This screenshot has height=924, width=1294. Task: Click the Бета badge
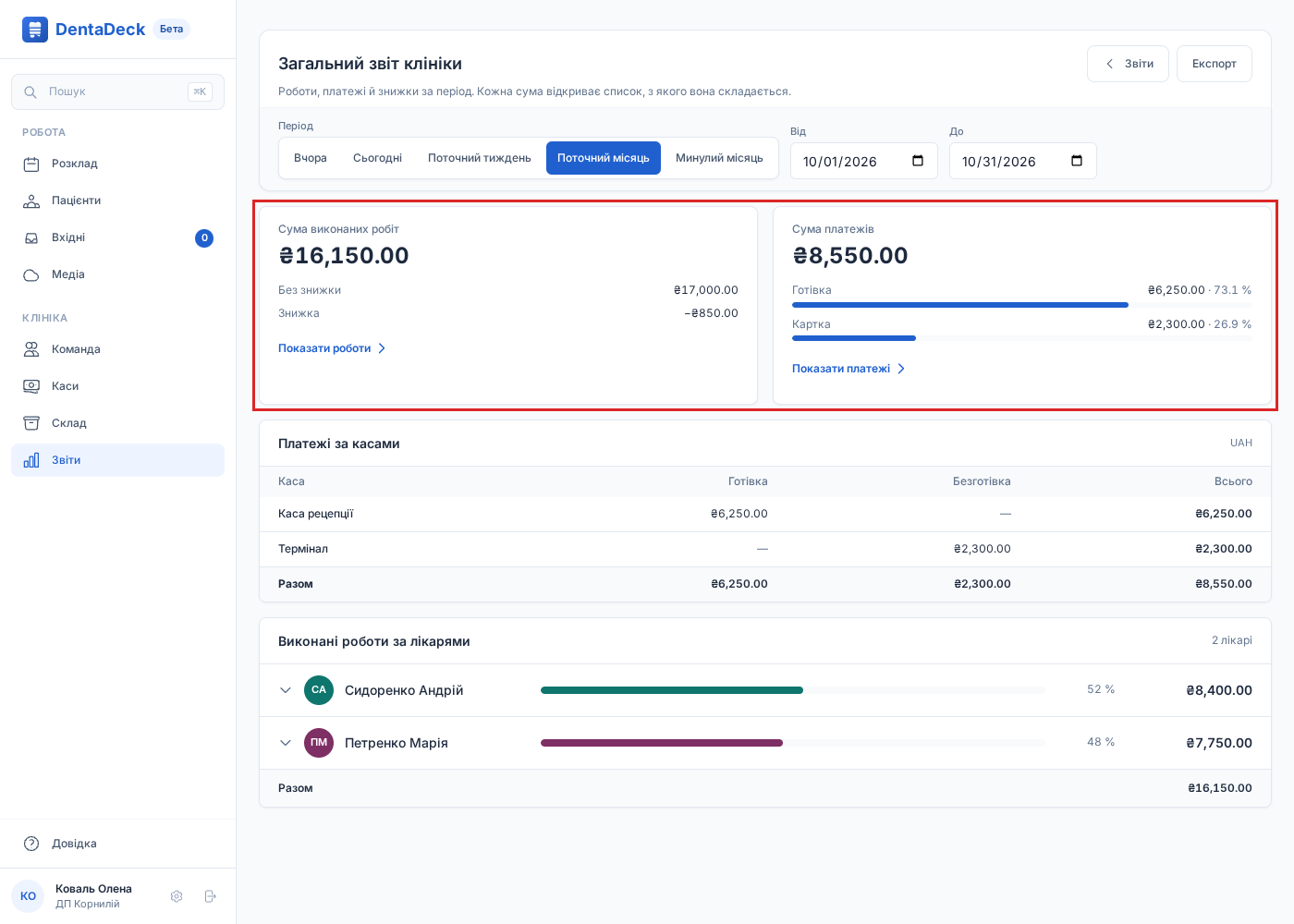click(x=172, y=30)
